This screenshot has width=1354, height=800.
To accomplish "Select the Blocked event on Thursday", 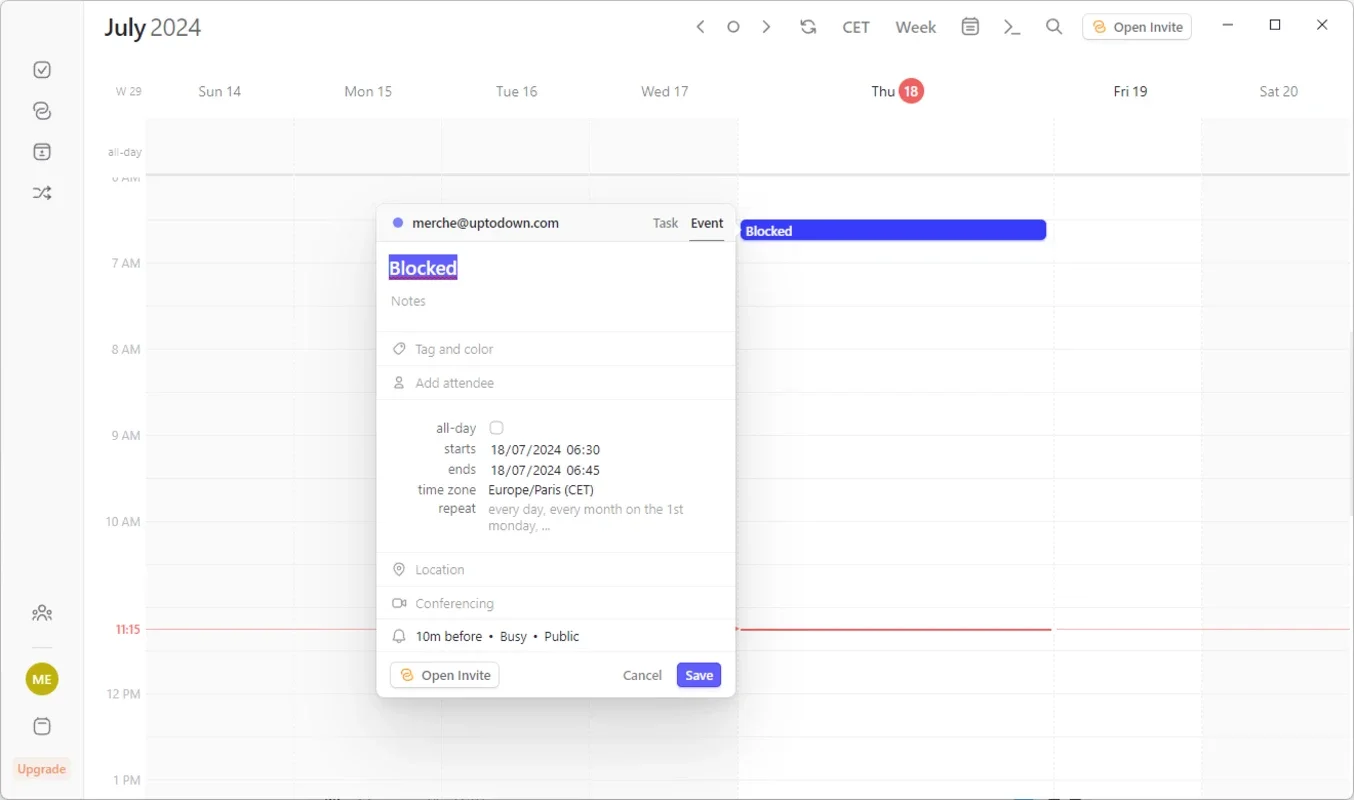I will click(893, 230).
